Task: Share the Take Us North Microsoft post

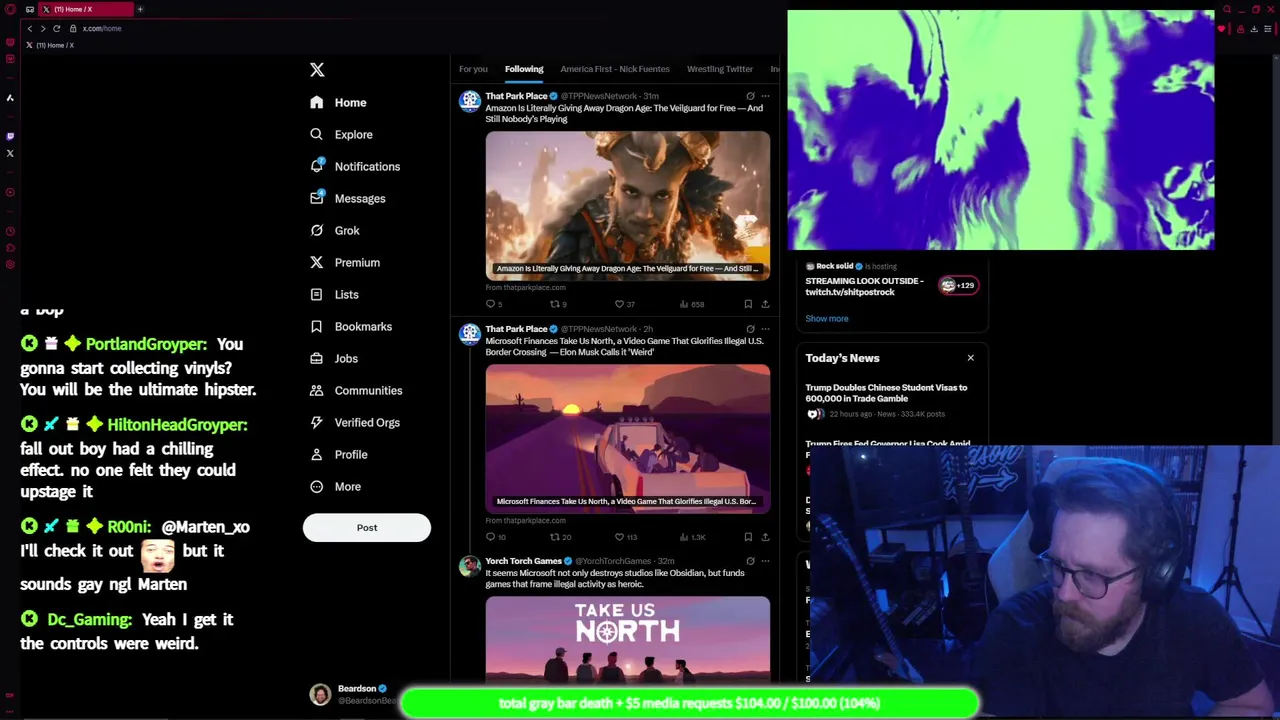Action: tap(765, 537)
